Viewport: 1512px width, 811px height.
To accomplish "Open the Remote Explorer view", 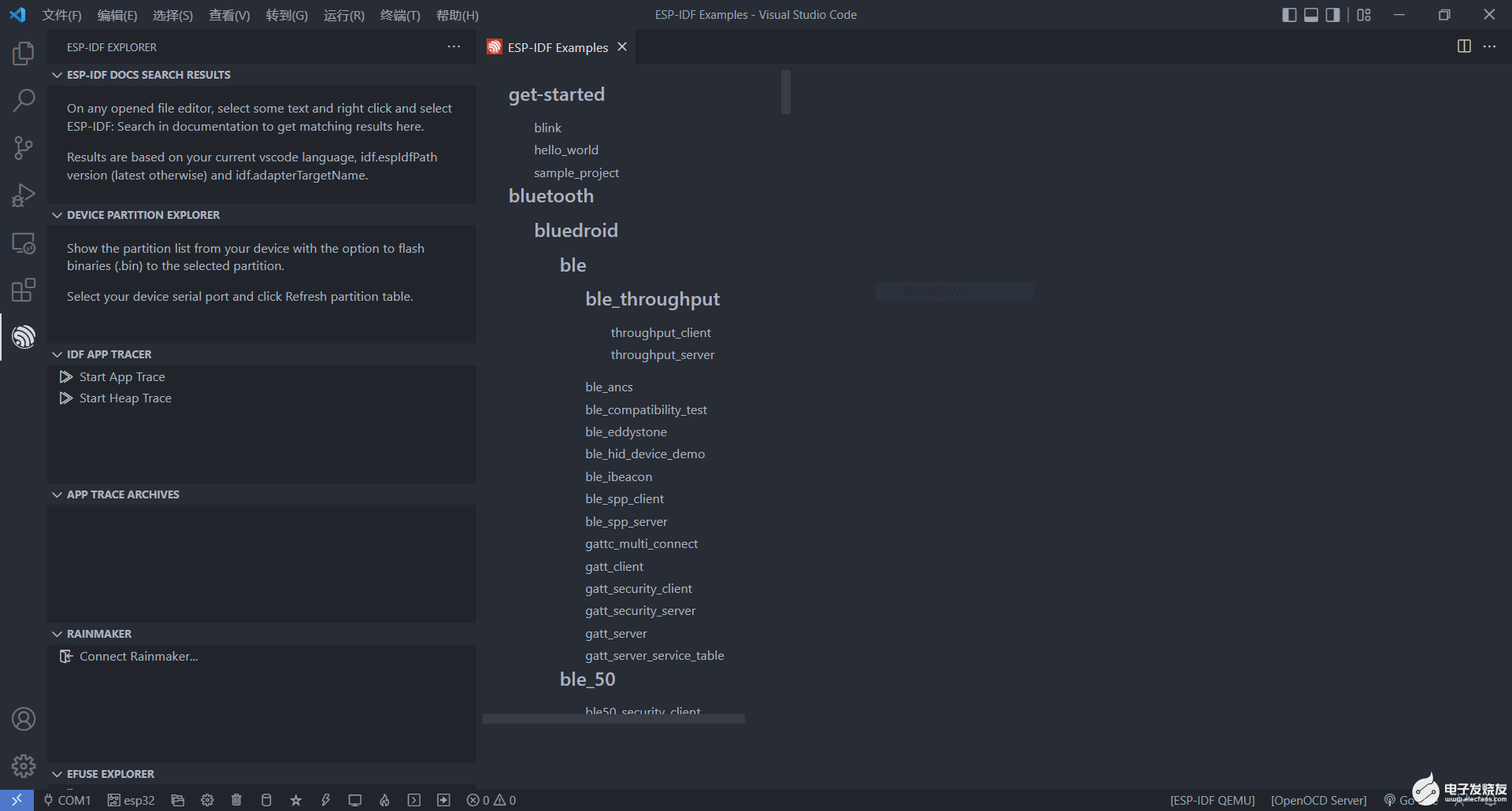I will click(24, 243).
